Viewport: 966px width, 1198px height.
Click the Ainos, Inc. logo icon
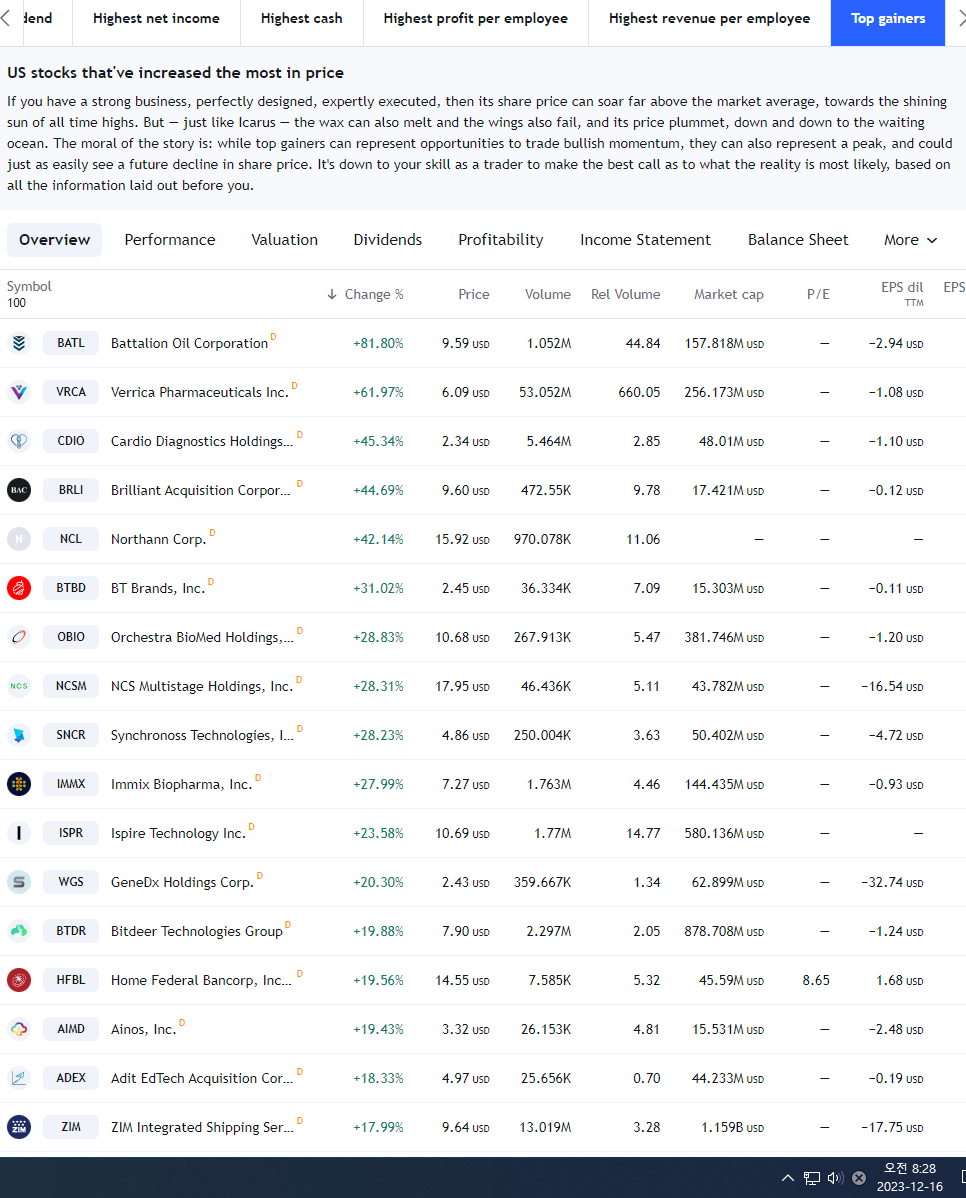19,1028
